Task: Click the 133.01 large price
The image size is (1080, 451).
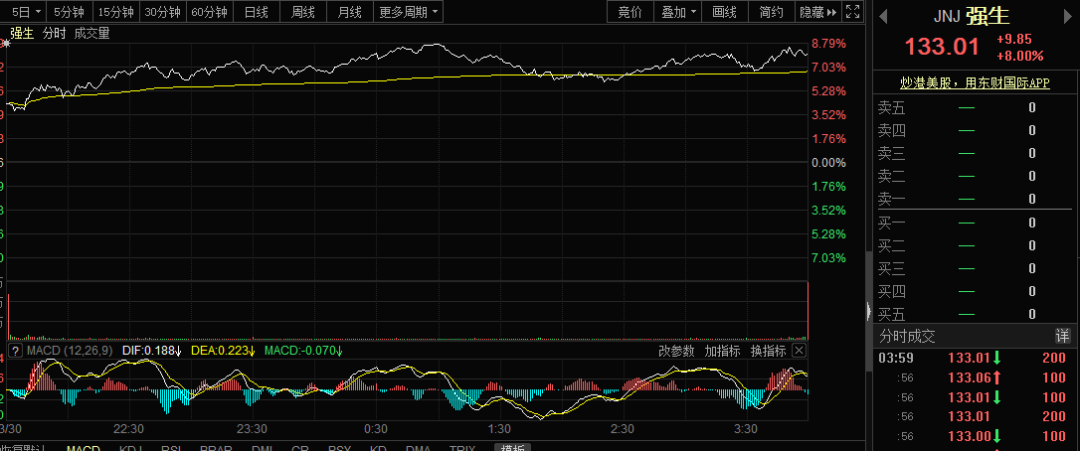Action: (x=942, y=47)
